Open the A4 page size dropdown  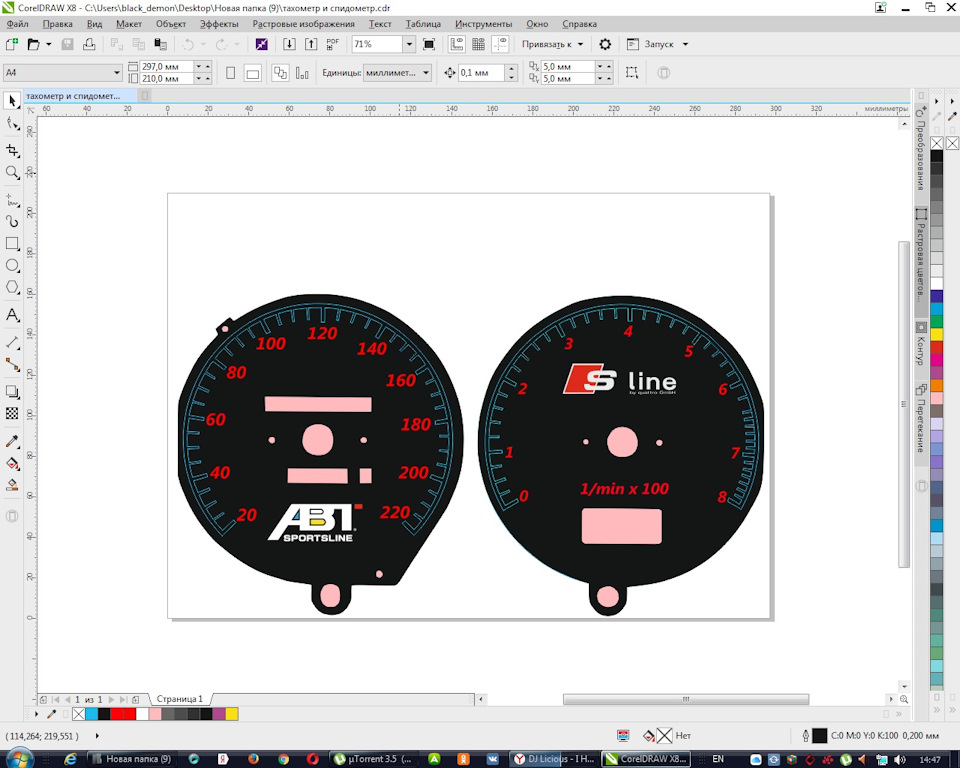[116, 73]
